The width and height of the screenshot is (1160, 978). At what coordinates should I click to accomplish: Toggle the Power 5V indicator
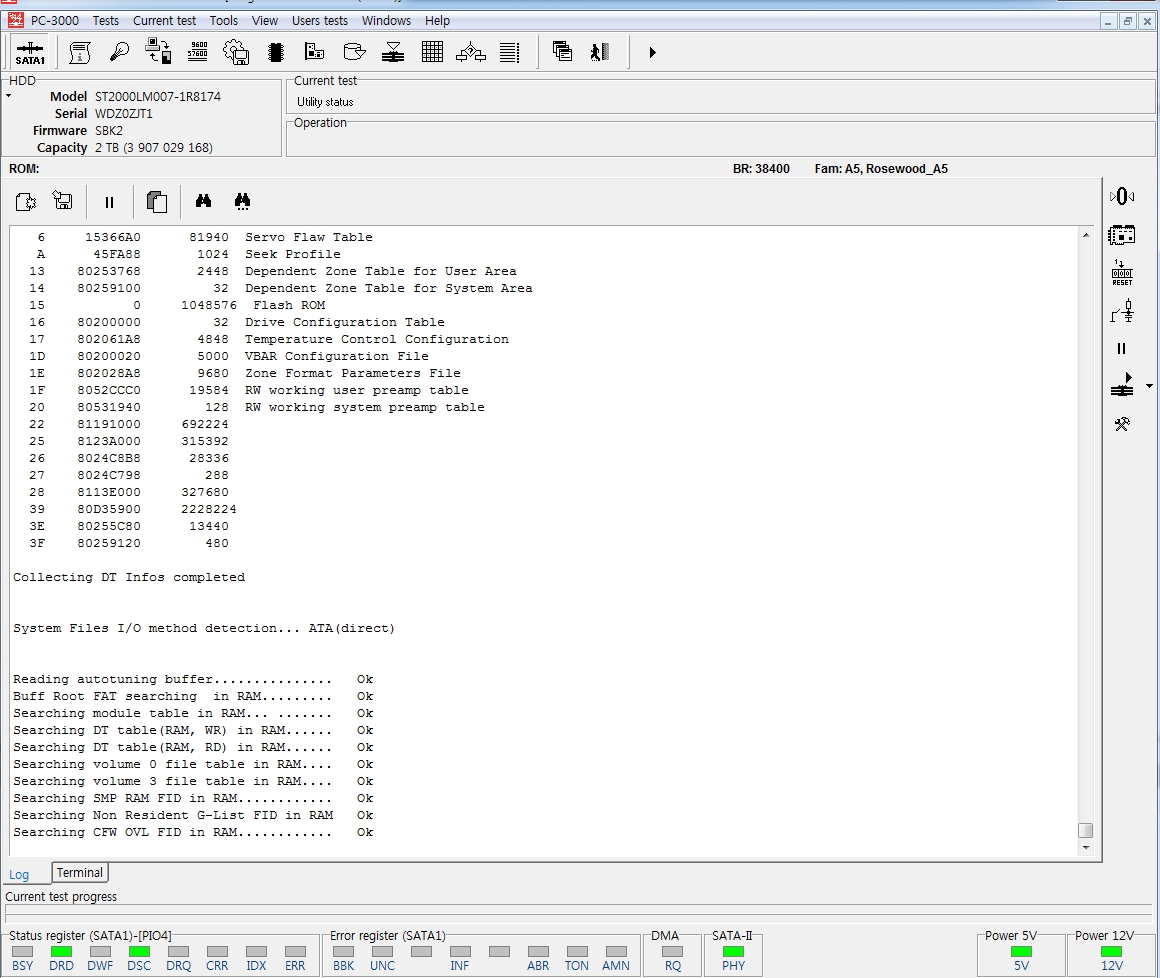1021,952
